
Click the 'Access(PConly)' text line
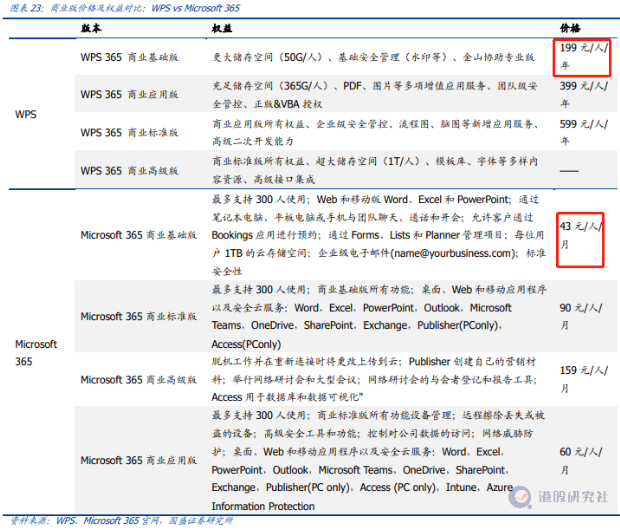click(246, 344)
